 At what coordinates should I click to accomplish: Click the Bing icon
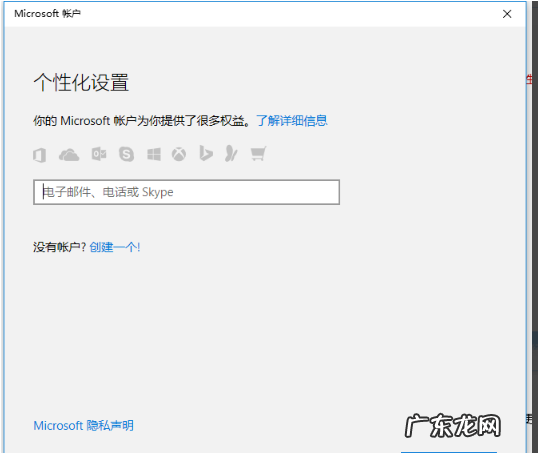[206, 153]
